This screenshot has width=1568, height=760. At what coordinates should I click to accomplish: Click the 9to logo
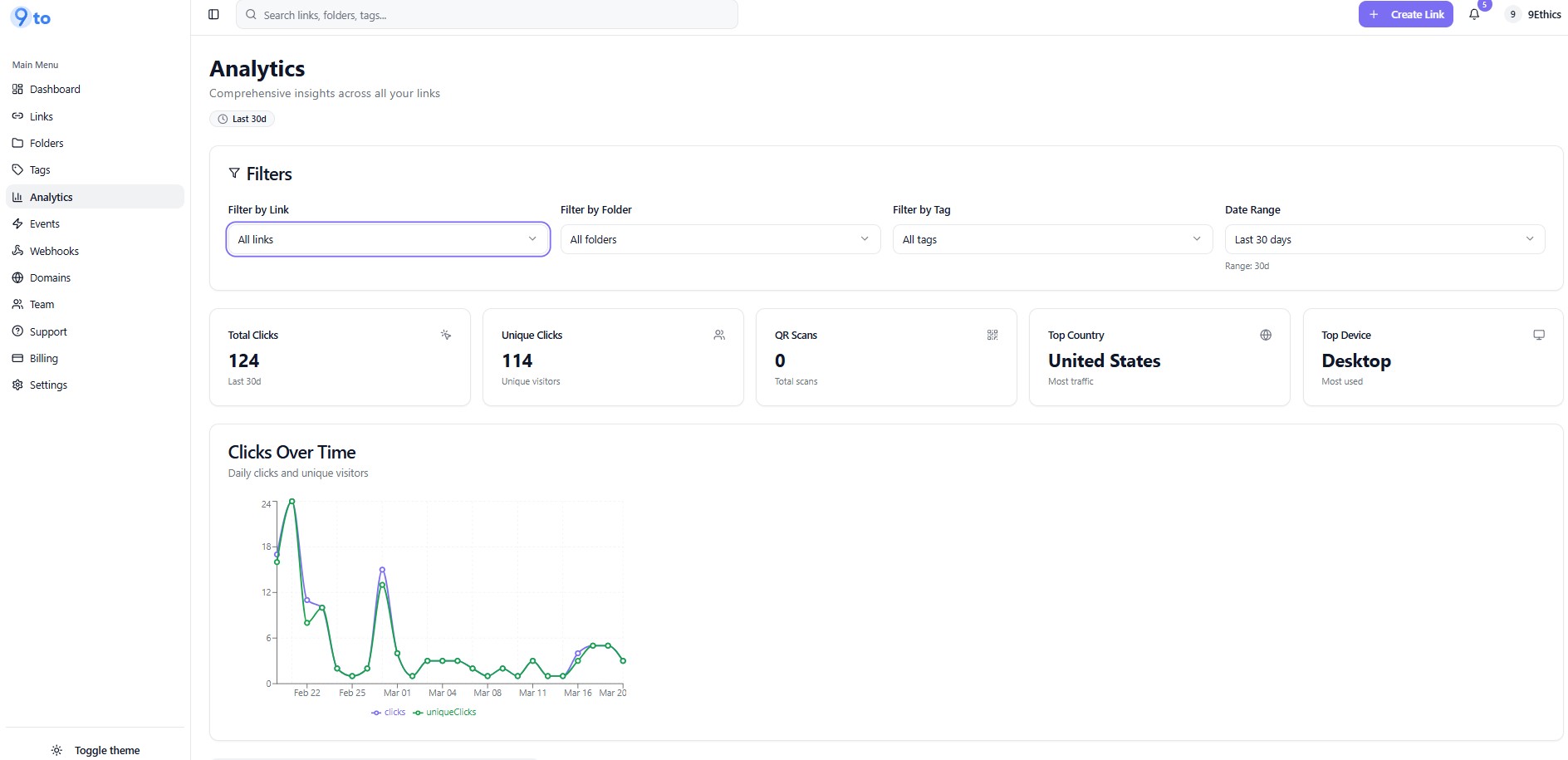(x=32, y=17)
